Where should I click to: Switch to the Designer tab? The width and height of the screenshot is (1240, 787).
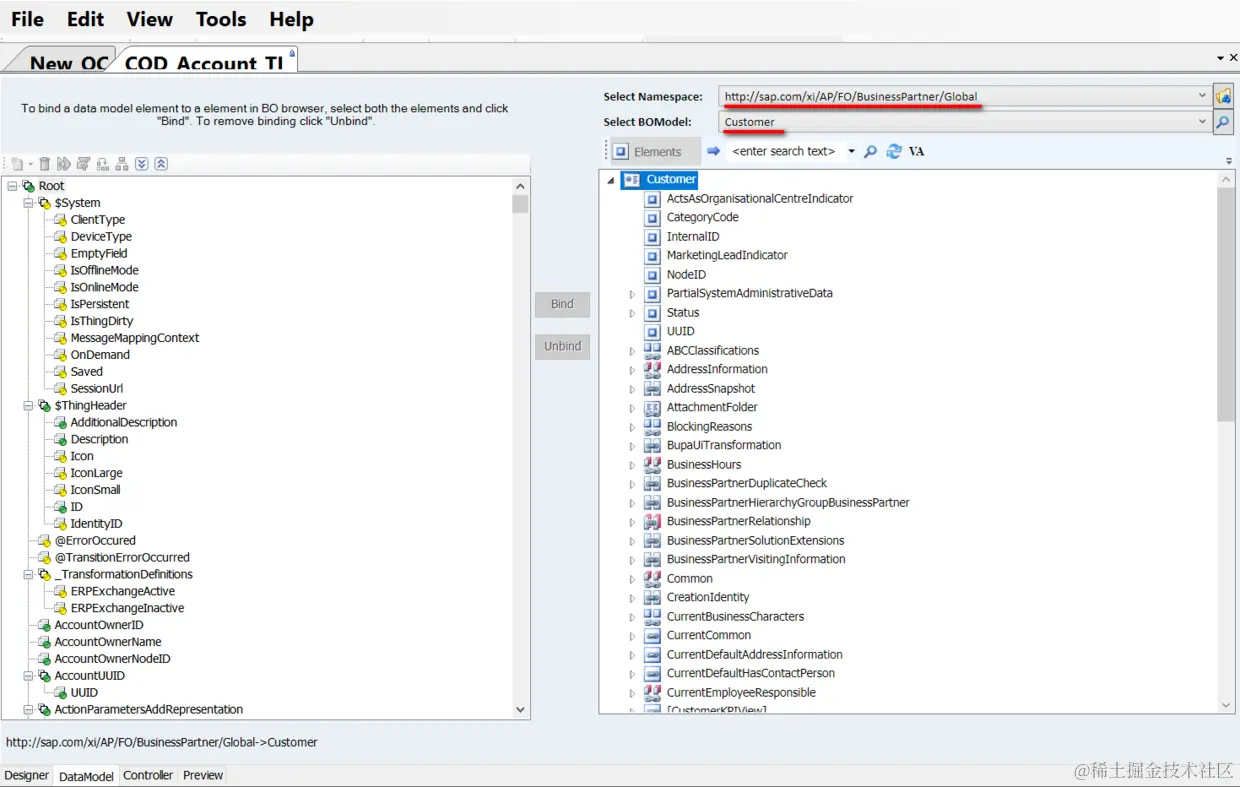click(26, 775)
